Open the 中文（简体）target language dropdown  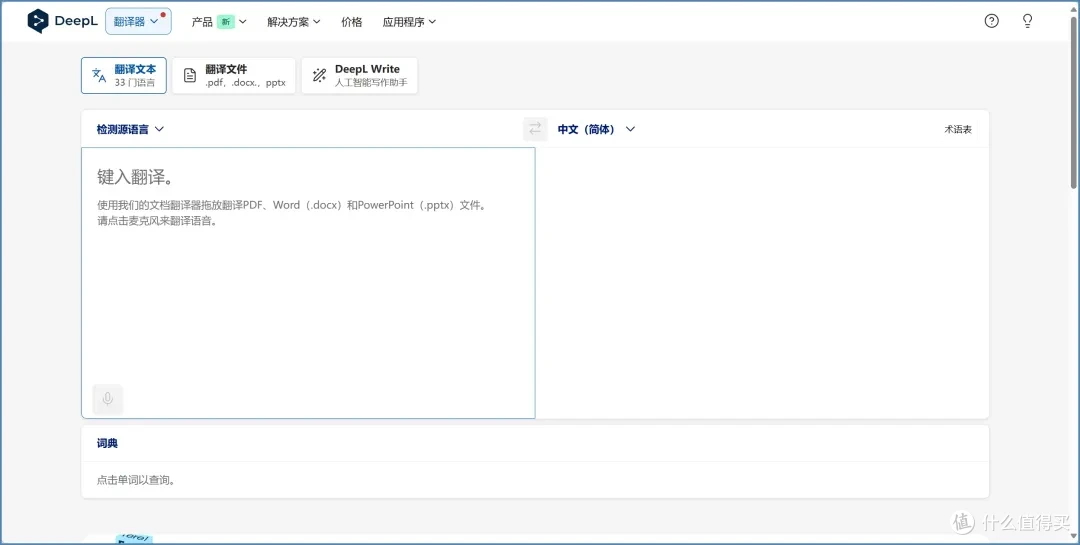click(x=596, y=129)
